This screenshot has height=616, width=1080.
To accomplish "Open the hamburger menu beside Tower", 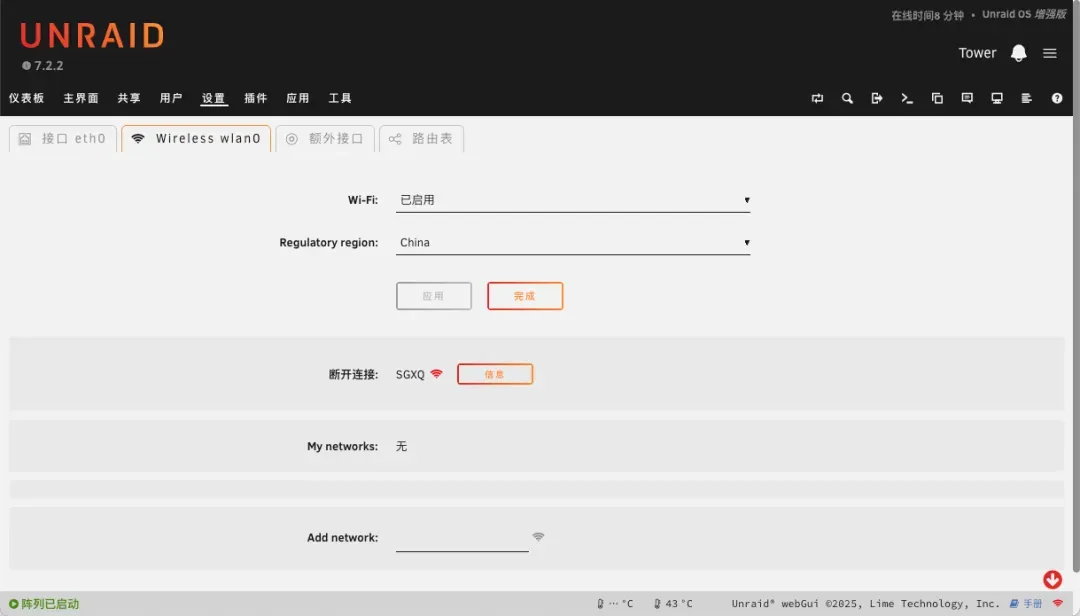I will (x=1050, y=53).
